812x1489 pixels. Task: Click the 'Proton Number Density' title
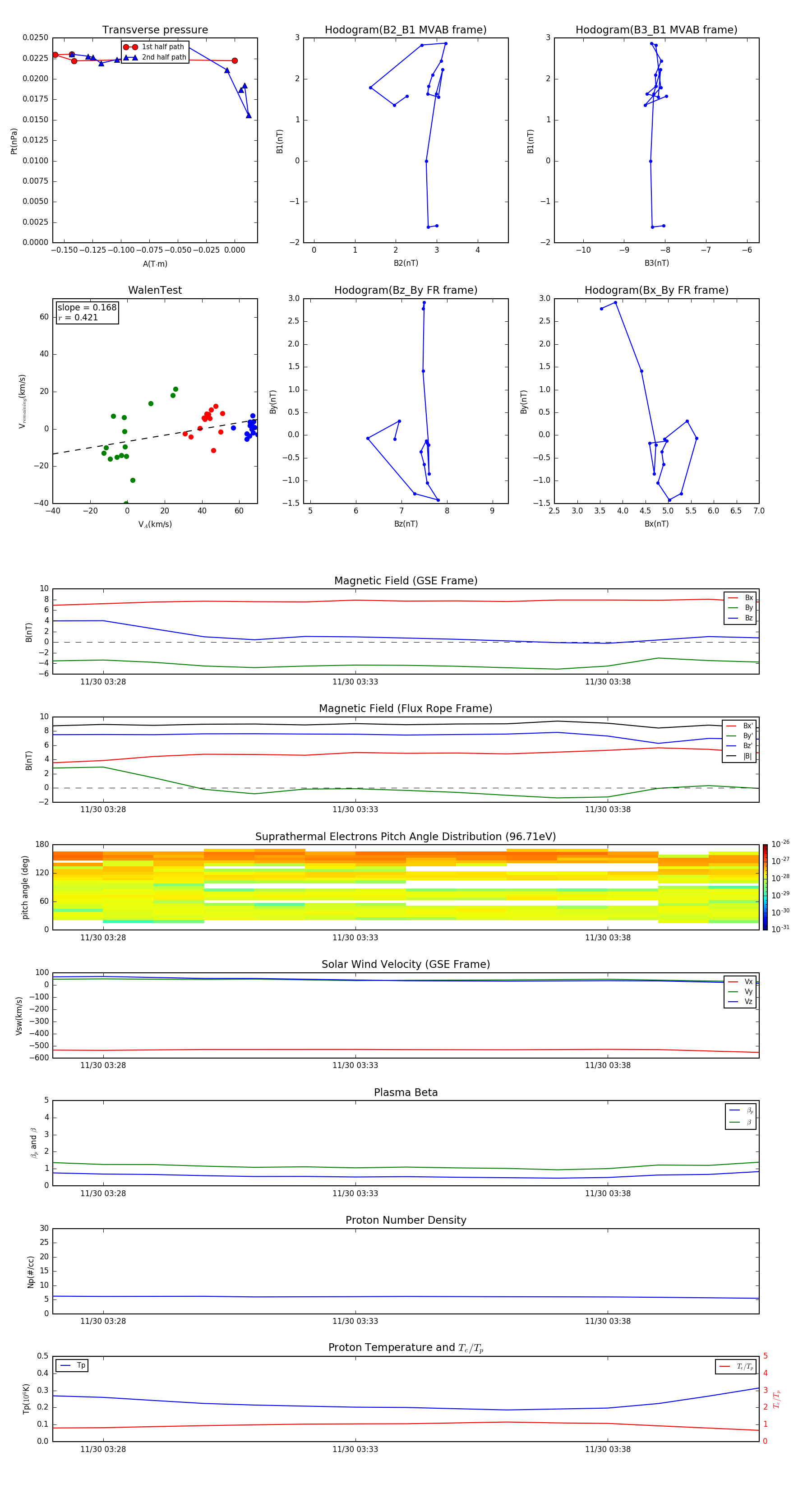(406, 1220)
